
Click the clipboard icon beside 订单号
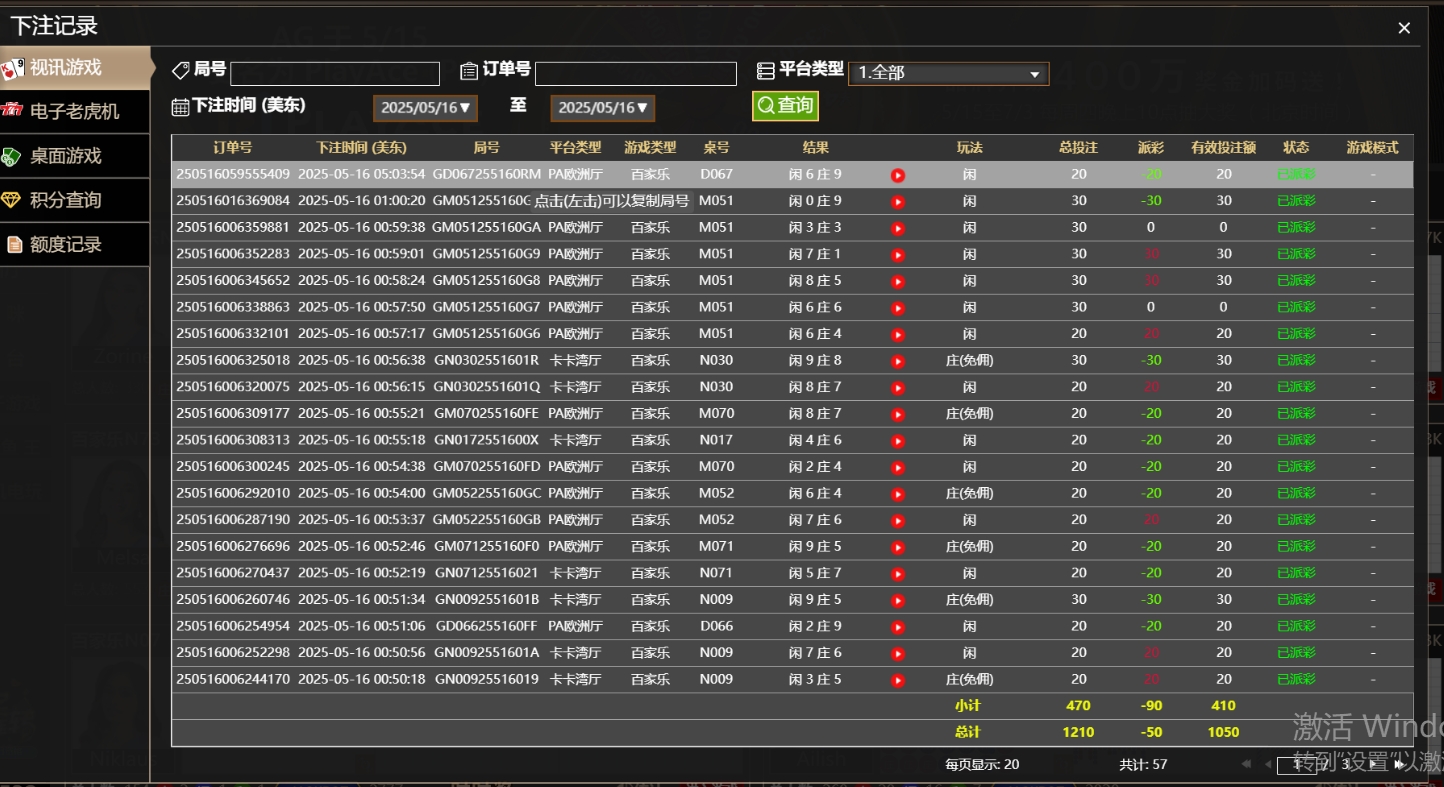coord(469,70)
